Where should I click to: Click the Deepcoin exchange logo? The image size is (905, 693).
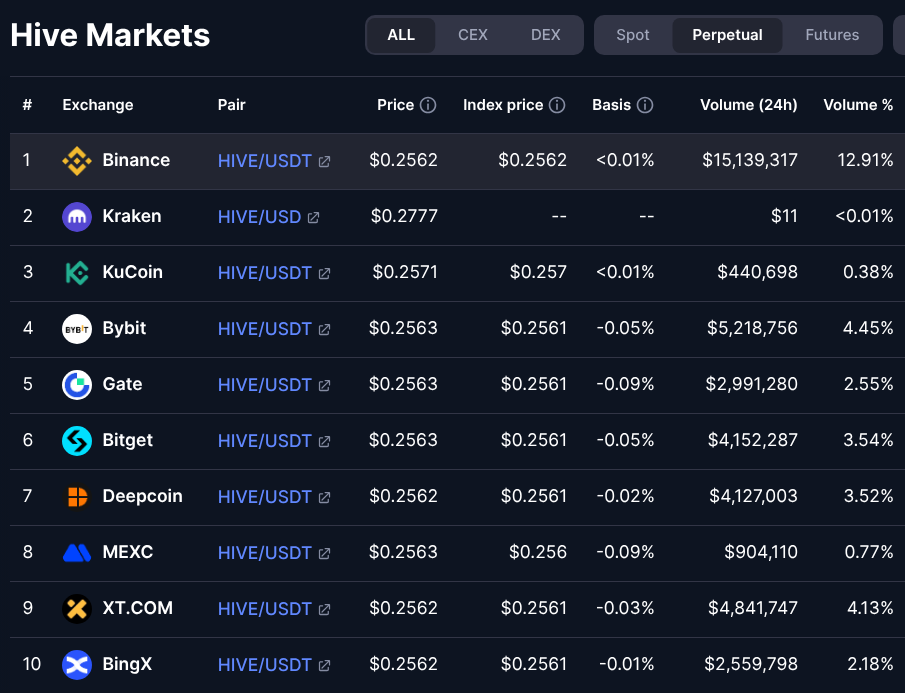pyautogui.click(x=77, y=496)
